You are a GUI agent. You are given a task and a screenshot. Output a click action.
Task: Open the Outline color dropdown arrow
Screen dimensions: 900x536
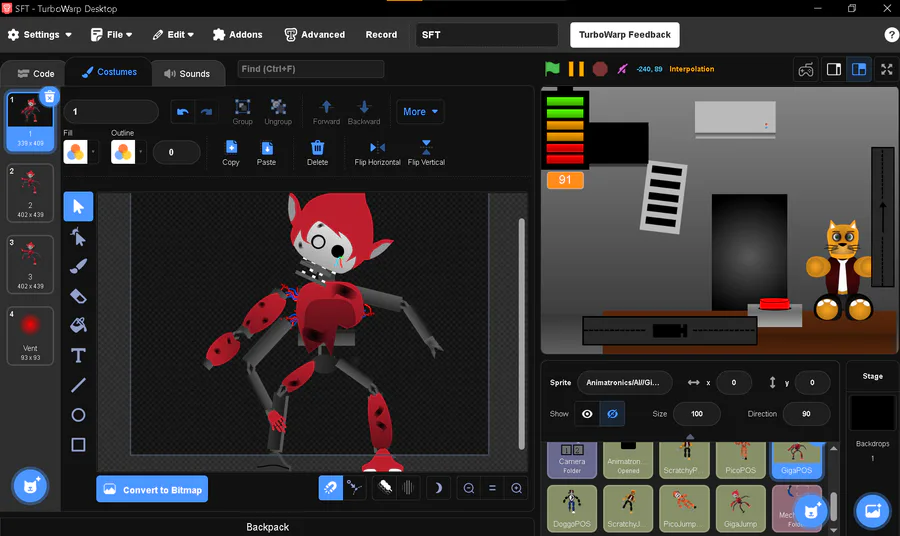click(x=141, y=152)
